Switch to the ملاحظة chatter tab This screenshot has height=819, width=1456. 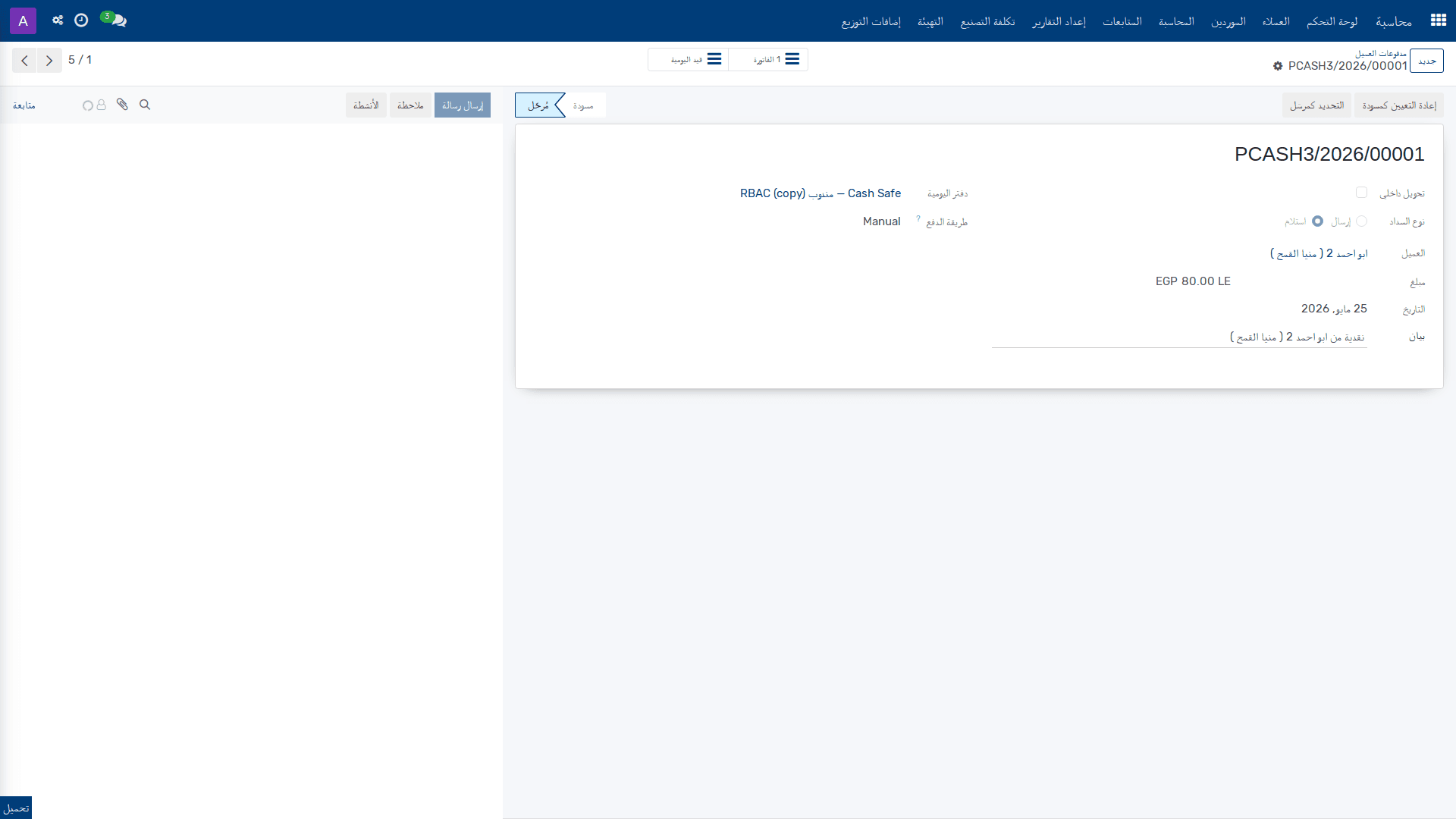click(410, 105)
